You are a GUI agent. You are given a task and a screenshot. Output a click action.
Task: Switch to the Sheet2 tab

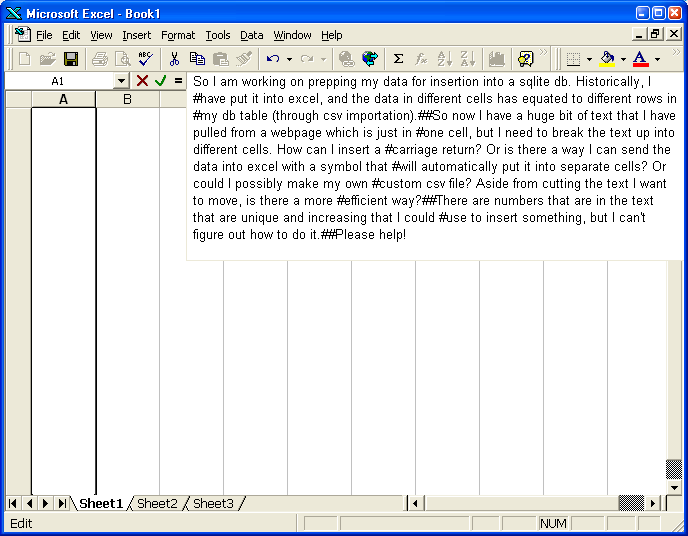(157, 504)
